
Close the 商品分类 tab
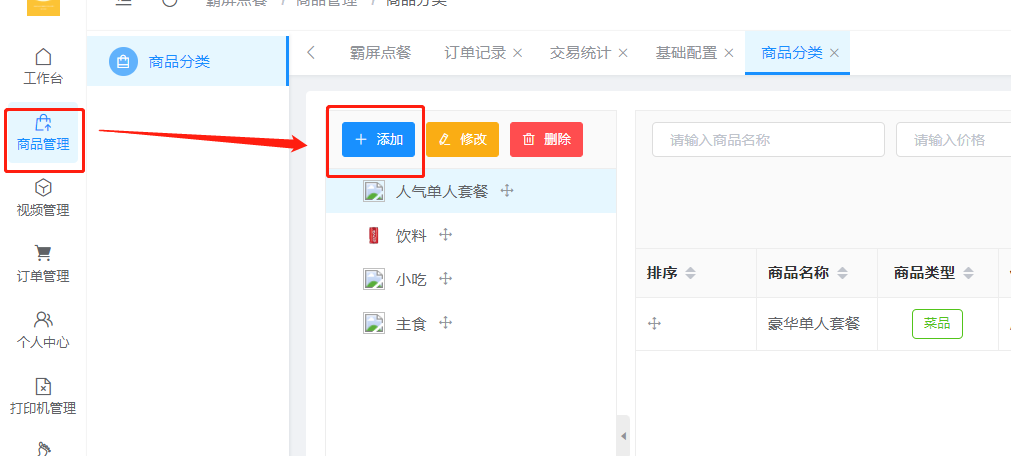tap(834, 53)
